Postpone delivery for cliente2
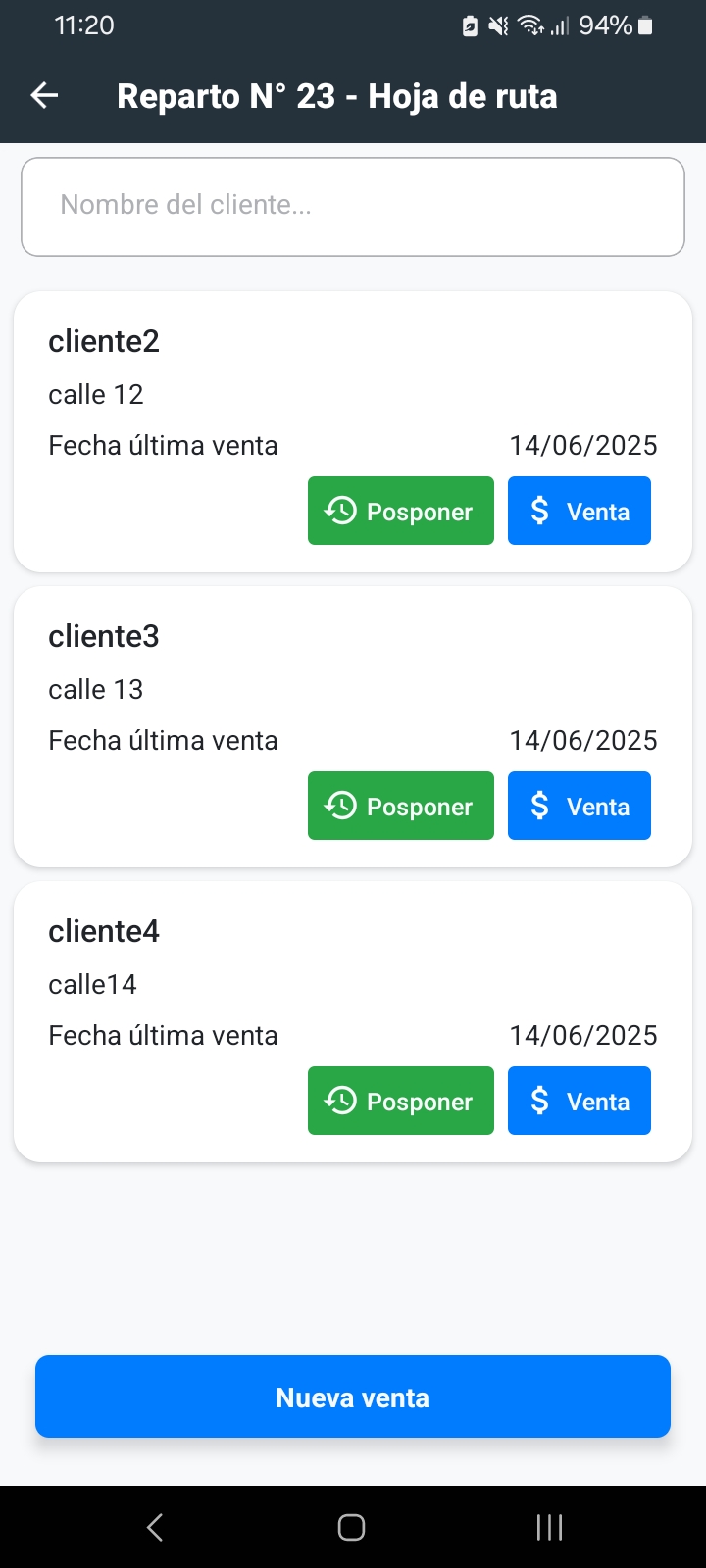 tap(401, 511)
